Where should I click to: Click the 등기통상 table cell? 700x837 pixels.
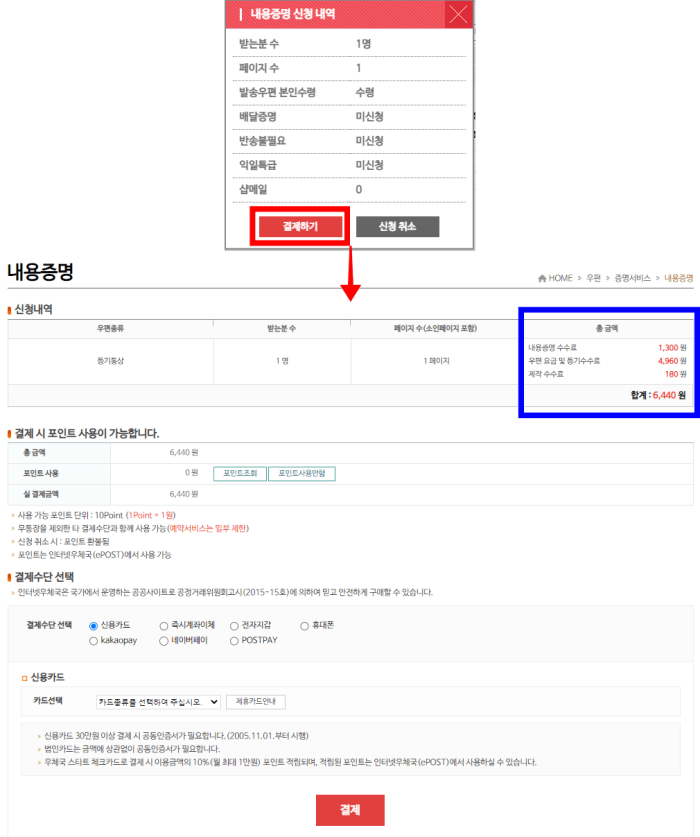(111, 361)
